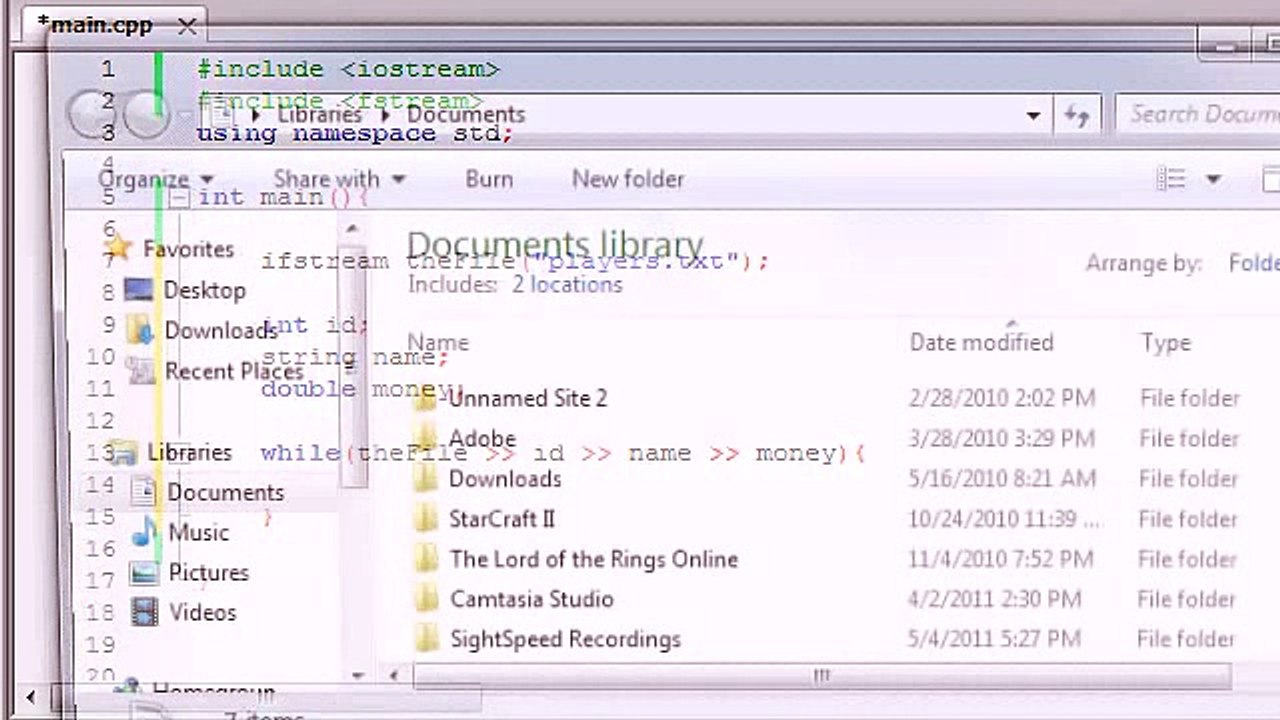1280x720 pixels.
Task: Sort by the Type column header
Action: tap(1166, 343)
